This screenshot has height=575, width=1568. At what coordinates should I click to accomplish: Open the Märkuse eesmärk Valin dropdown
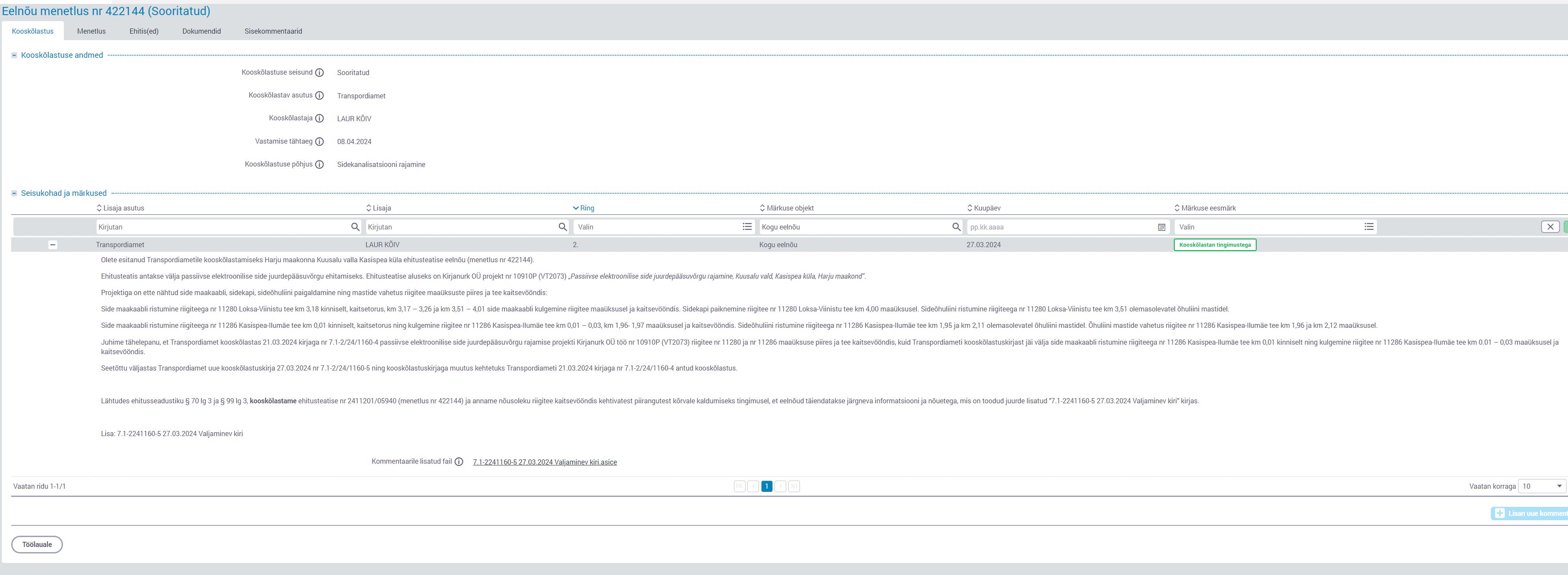pos(1276,227)
